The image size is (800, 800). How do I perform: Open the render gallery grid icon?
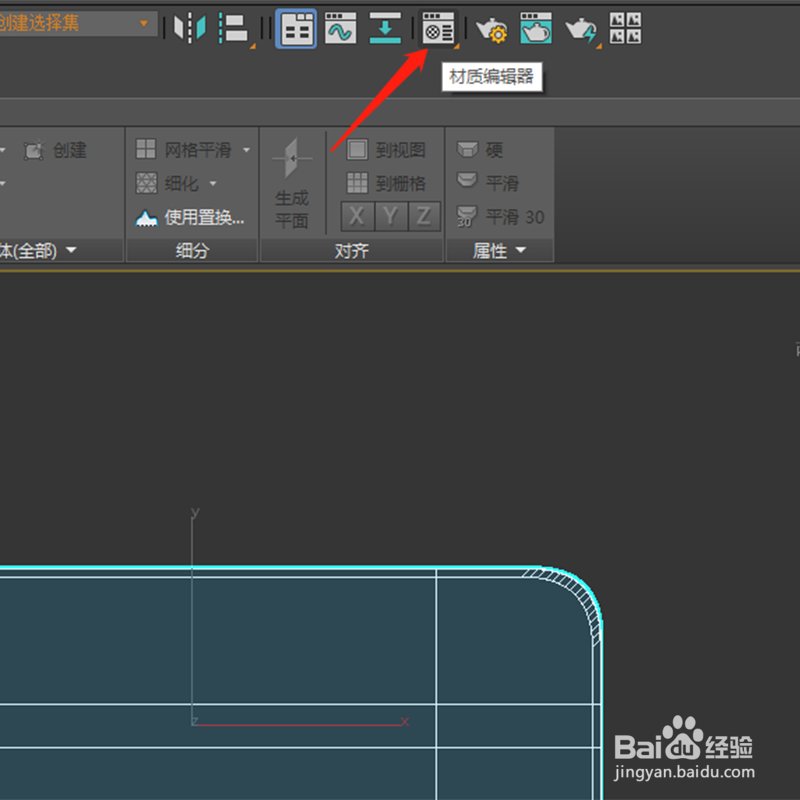[626, 29]
